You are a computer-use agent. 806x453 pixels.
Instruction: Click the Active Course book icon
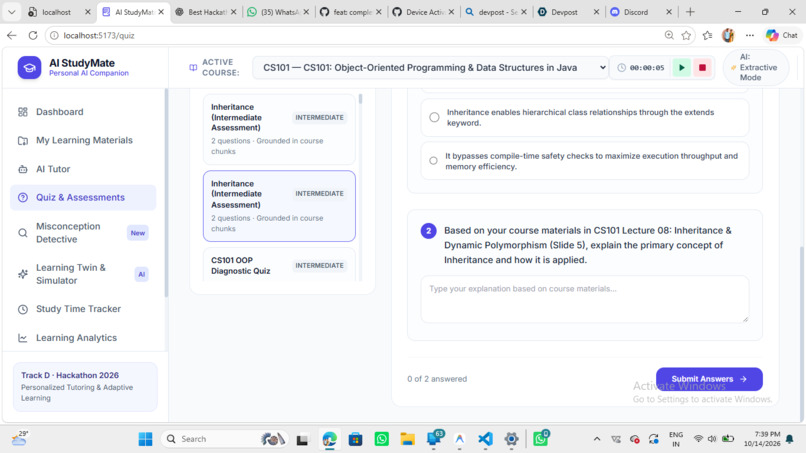point(193,67)
